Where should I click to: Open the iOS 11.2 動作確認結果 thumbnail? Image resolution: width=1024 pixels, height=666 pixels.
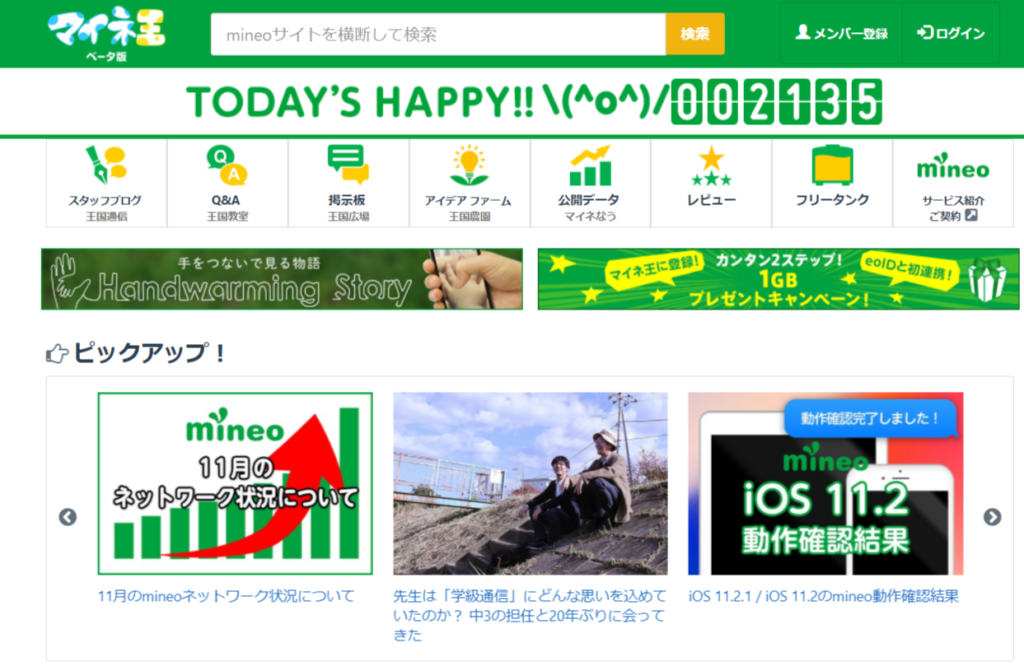tap(825, 483)
